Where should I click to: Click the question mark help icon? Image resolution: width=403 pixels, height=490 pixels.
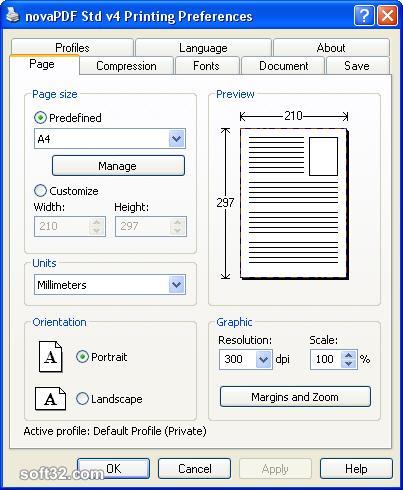coord(364,15)
